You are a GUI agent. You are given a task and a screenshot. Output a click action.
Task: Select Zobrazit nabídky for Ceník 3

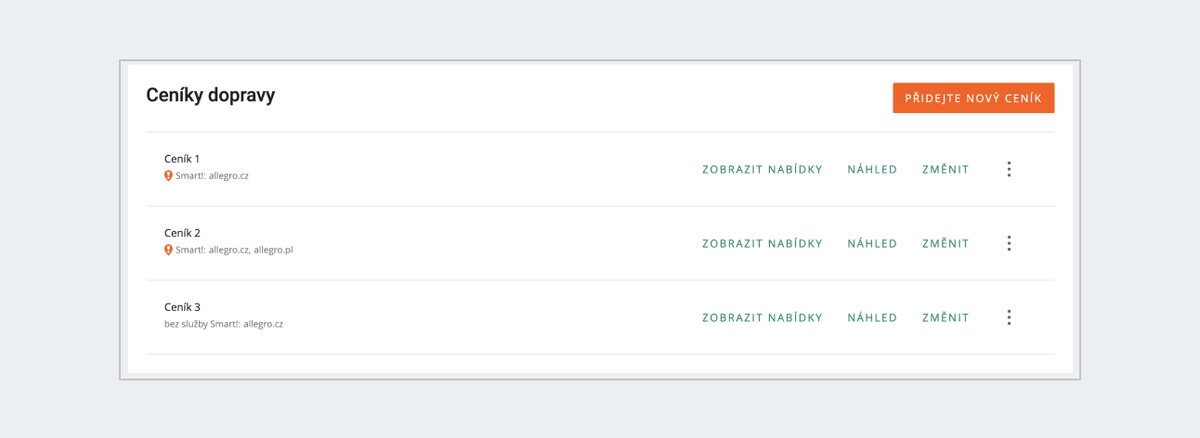coord(762,317)
